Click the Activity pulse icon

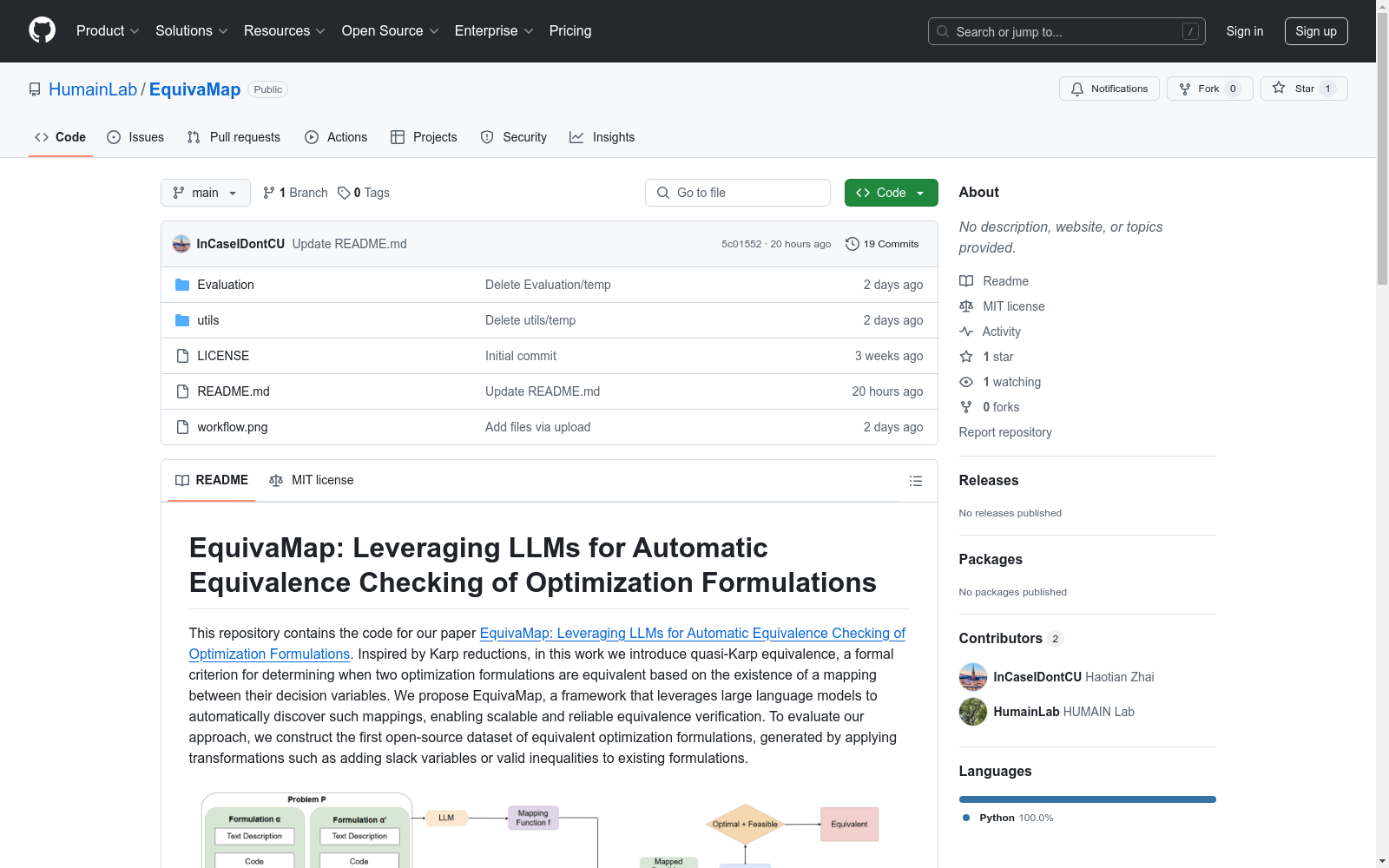pyautogui.click(x=966, y=332)
